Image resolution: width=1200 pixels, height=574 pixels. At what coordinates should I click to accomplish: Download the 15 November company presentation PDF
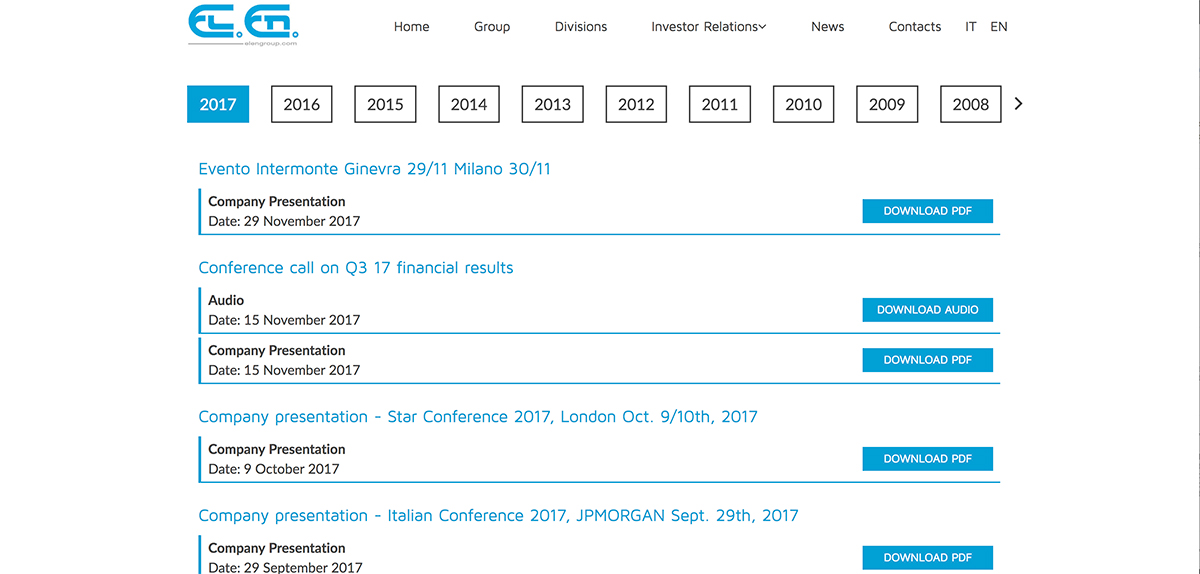pos(928,360)
